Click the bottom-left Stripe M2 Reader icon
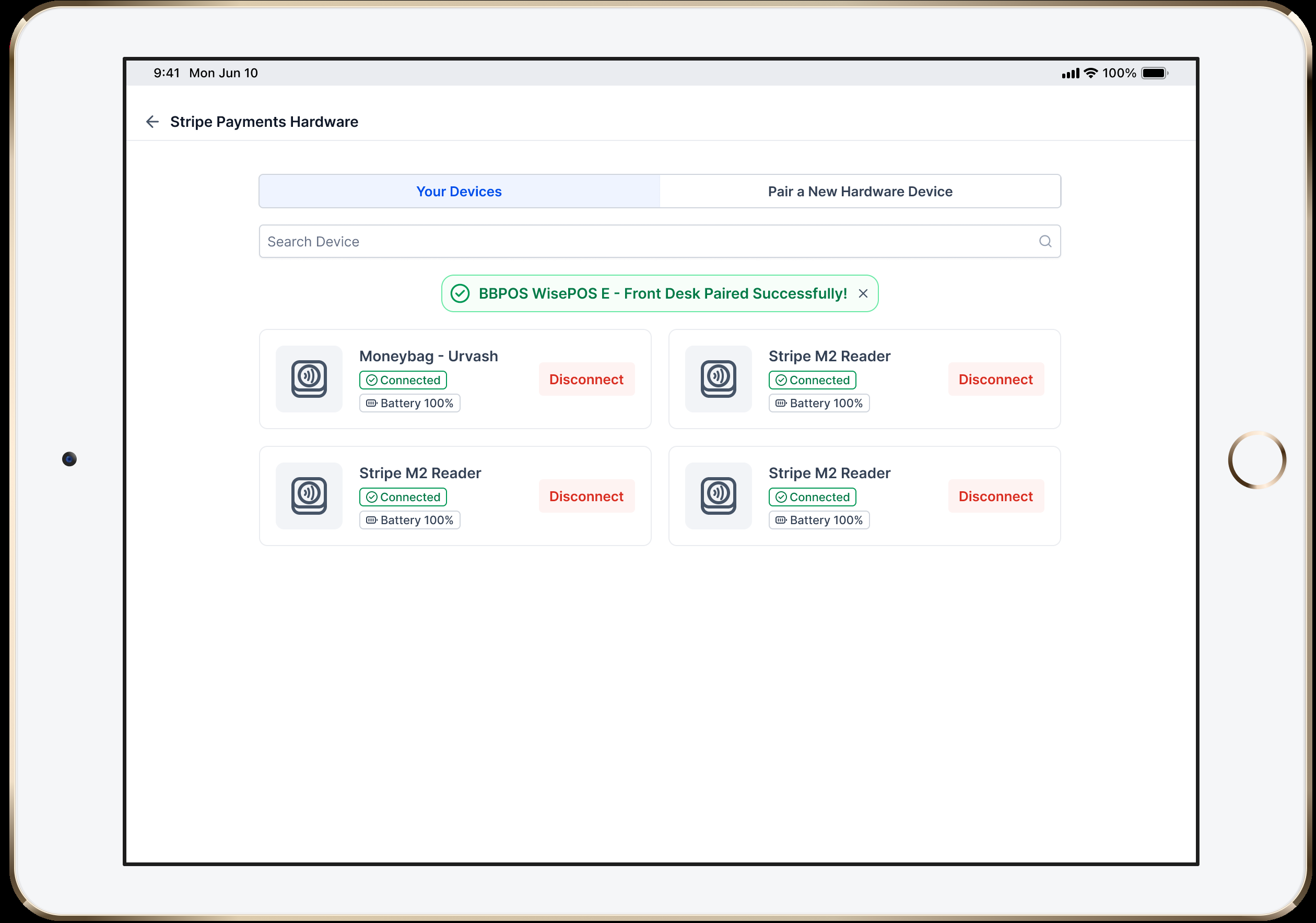 click(x=309, y=495)
